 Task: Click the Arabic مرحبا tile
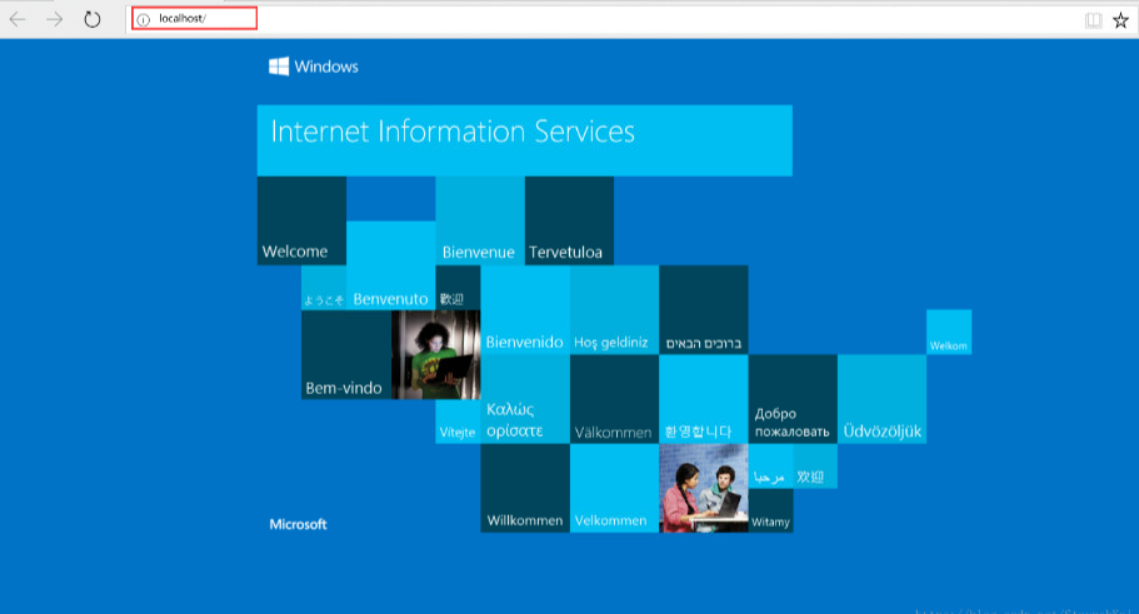click(771, 466)
